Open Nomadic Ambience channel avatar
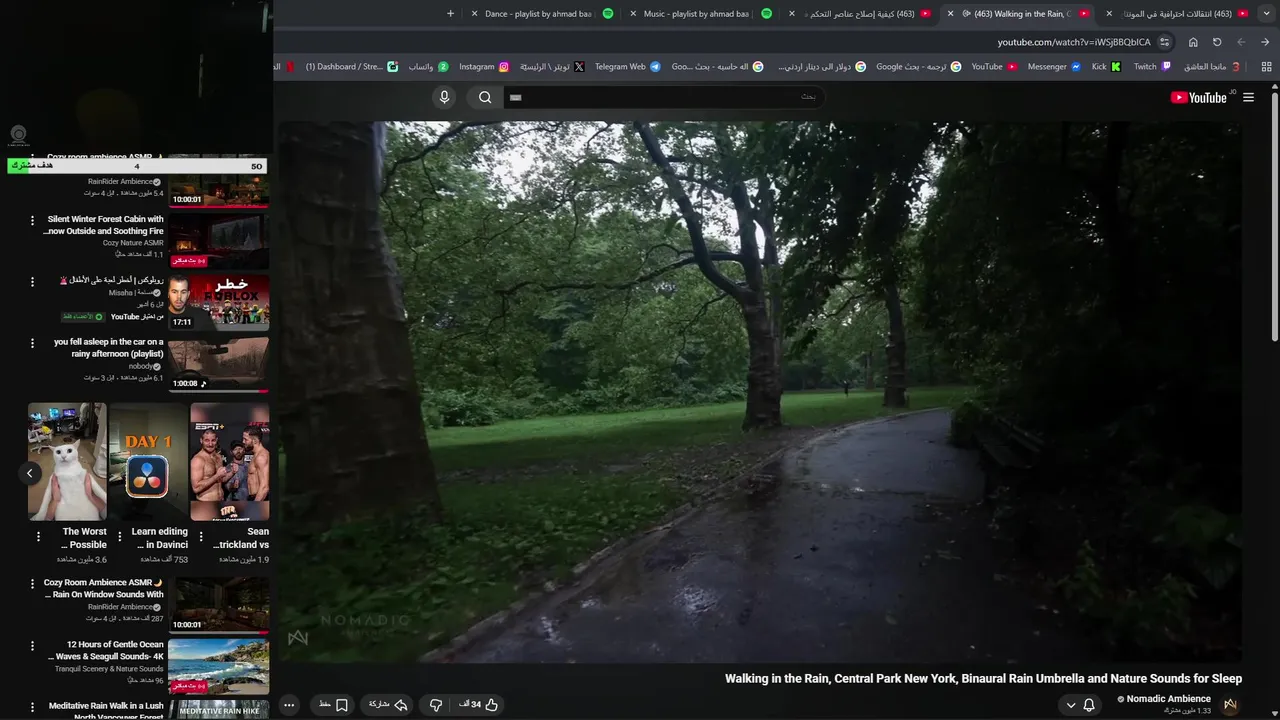Screen dimensions: 1280x720 1230,705
